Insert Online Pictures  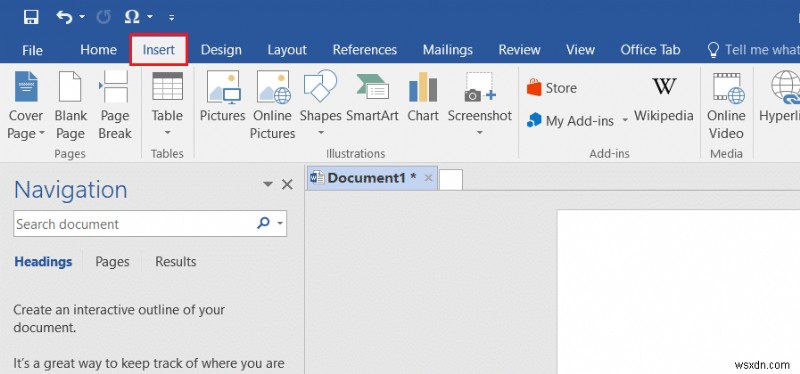[x=273, y=106]
